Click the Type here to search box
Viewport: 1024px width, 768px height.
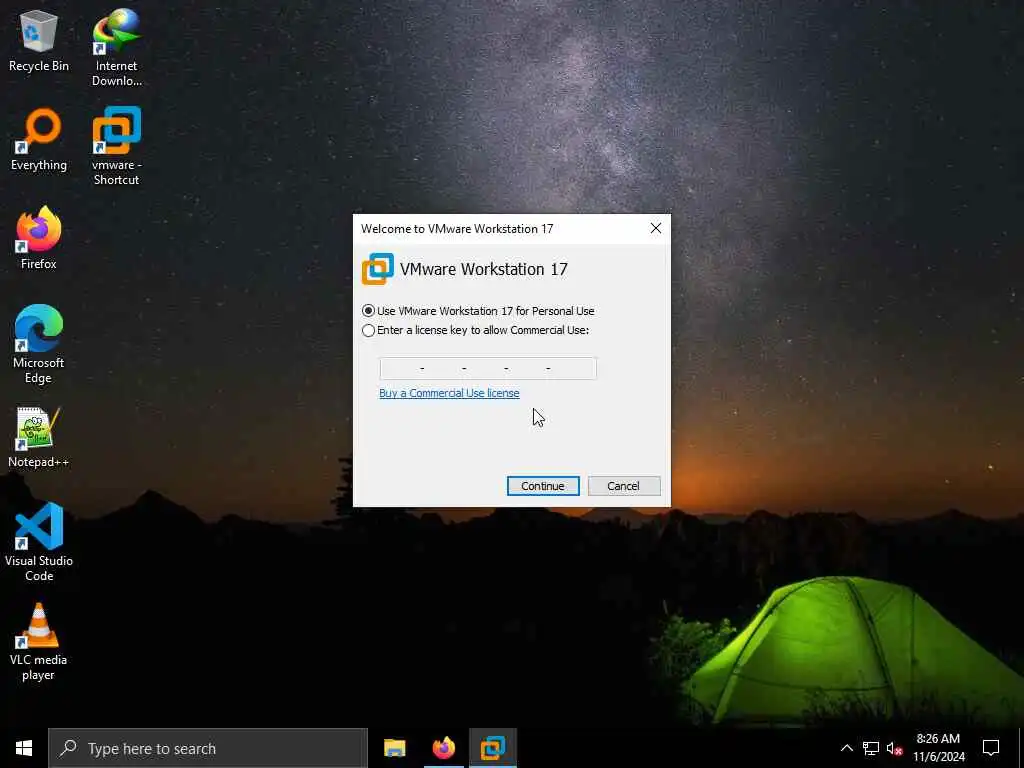(x=208, y=748)
